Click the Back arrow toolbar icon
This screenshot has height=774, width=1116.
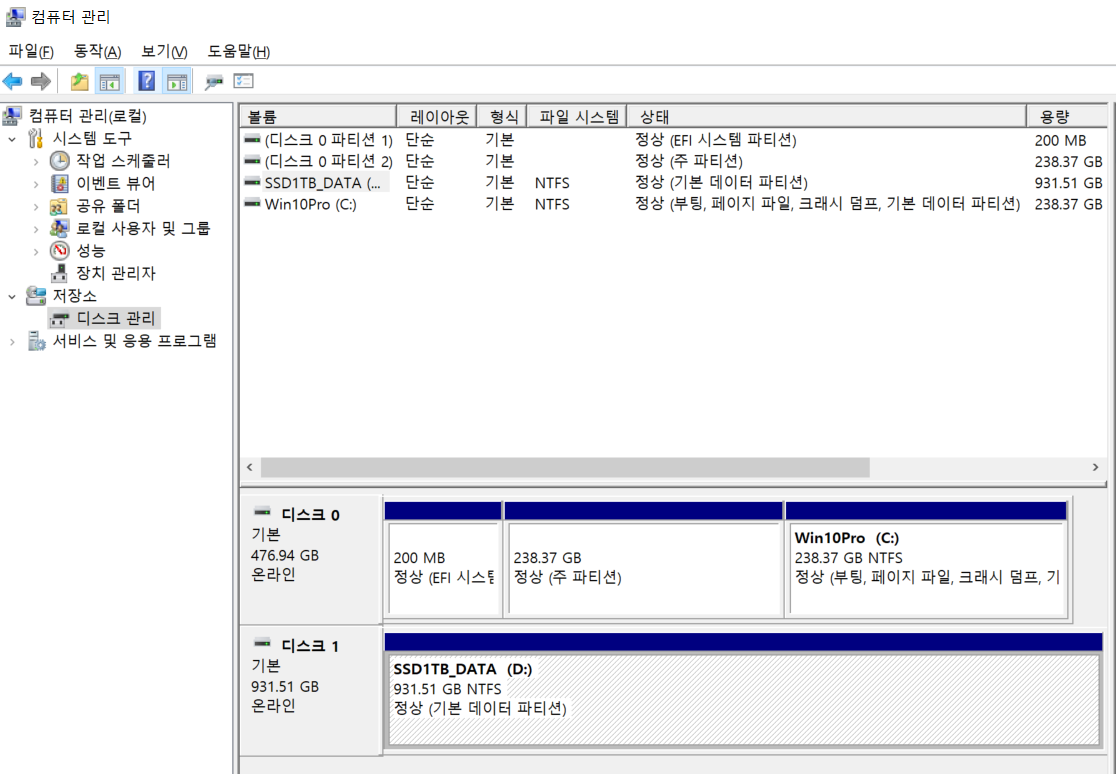(x=12, y=81)
